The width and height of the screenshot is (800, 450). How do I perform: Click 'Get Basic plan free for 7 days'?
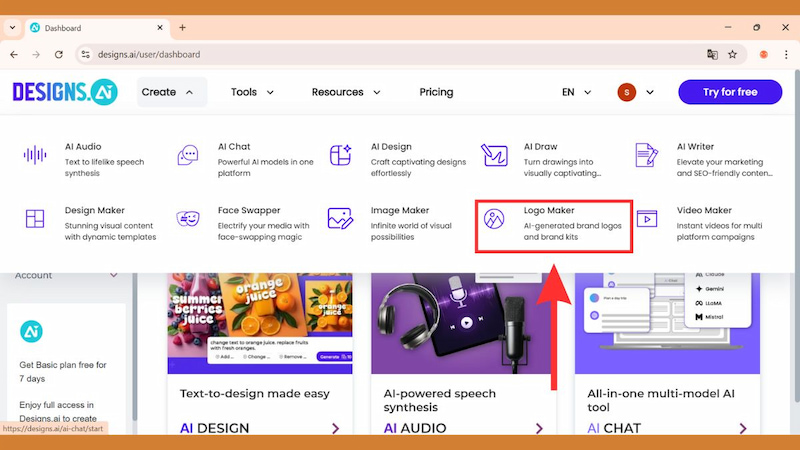pos(63,371)
